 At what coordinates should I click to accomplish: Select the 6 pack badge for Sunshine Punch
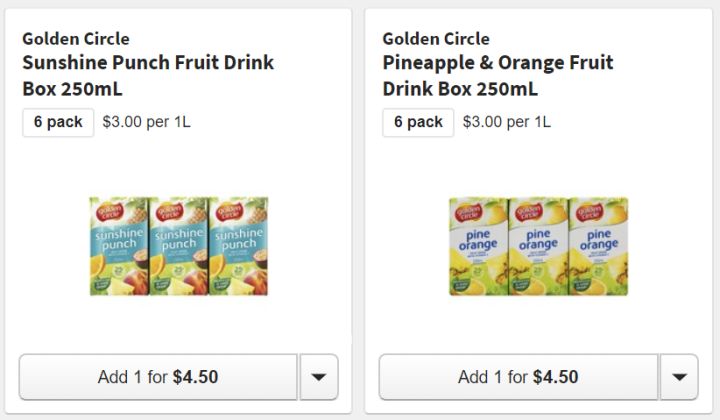tap(58, 122)
